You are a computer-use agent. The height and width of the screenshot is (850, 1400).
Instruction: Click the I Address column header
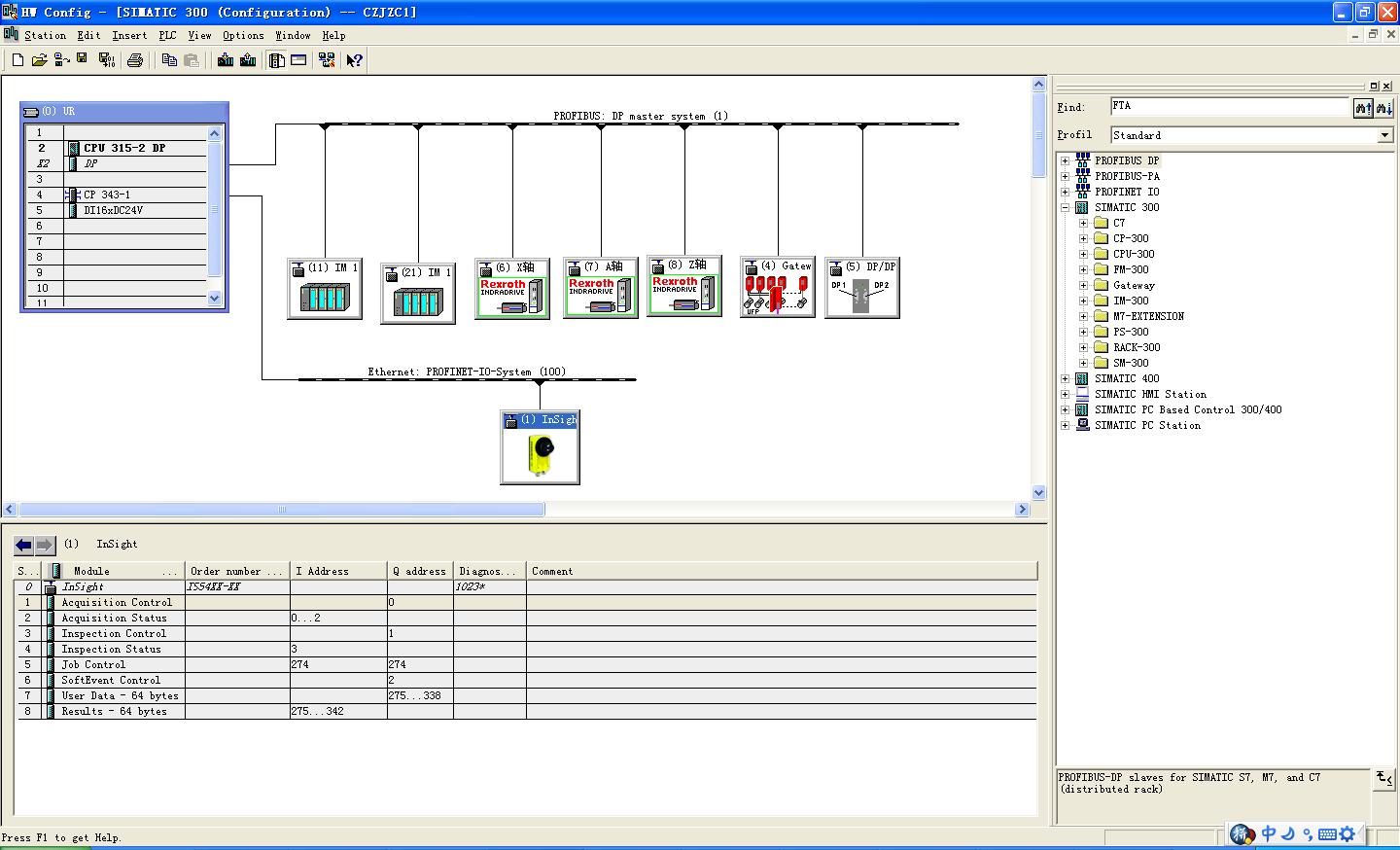(338, 571)
